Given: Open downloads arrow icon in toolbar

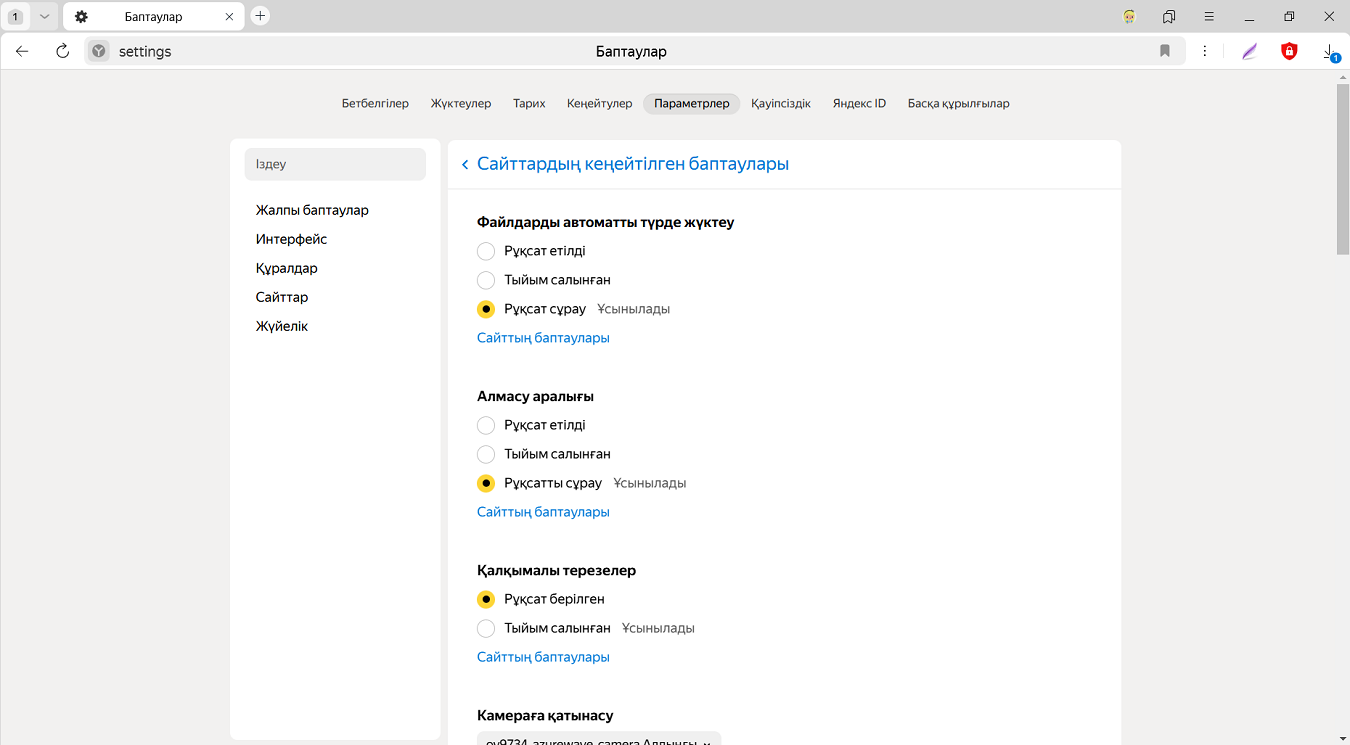Looking at the screenshot, I should 1329,51.
